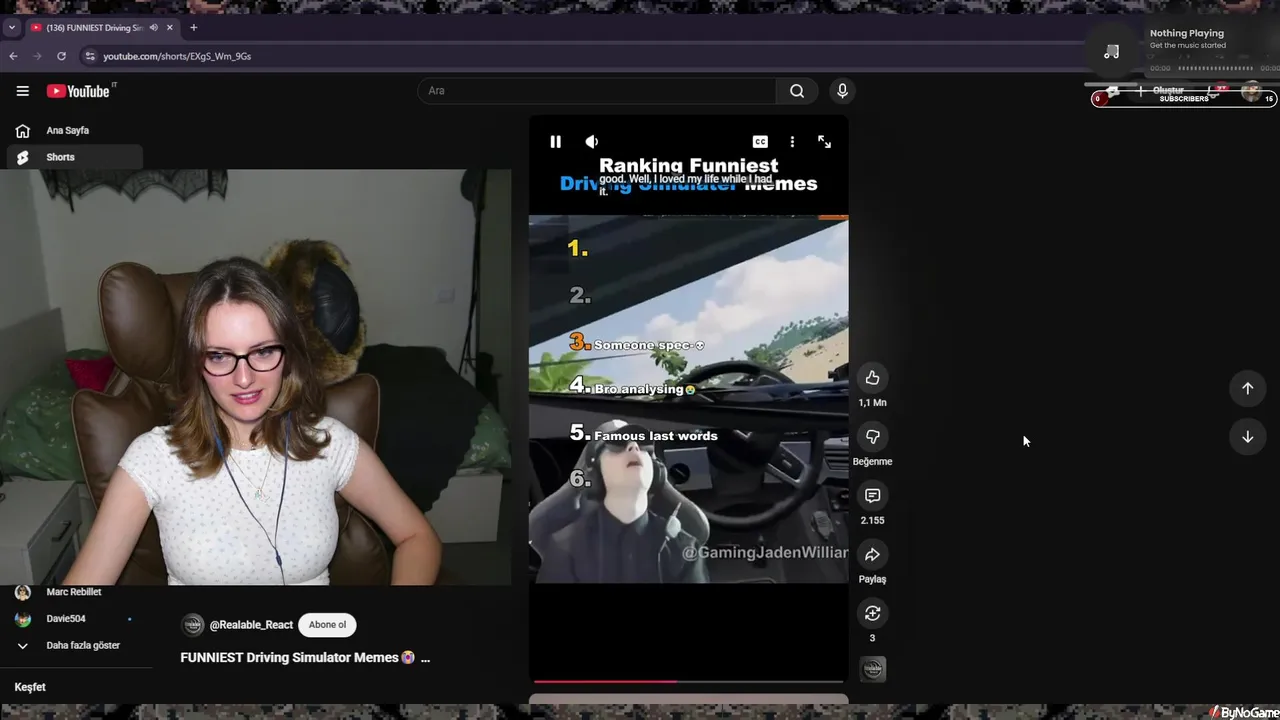Reload the page with the refresh icon
This screenshot has height=720, width=1280.
pos(61,56)
